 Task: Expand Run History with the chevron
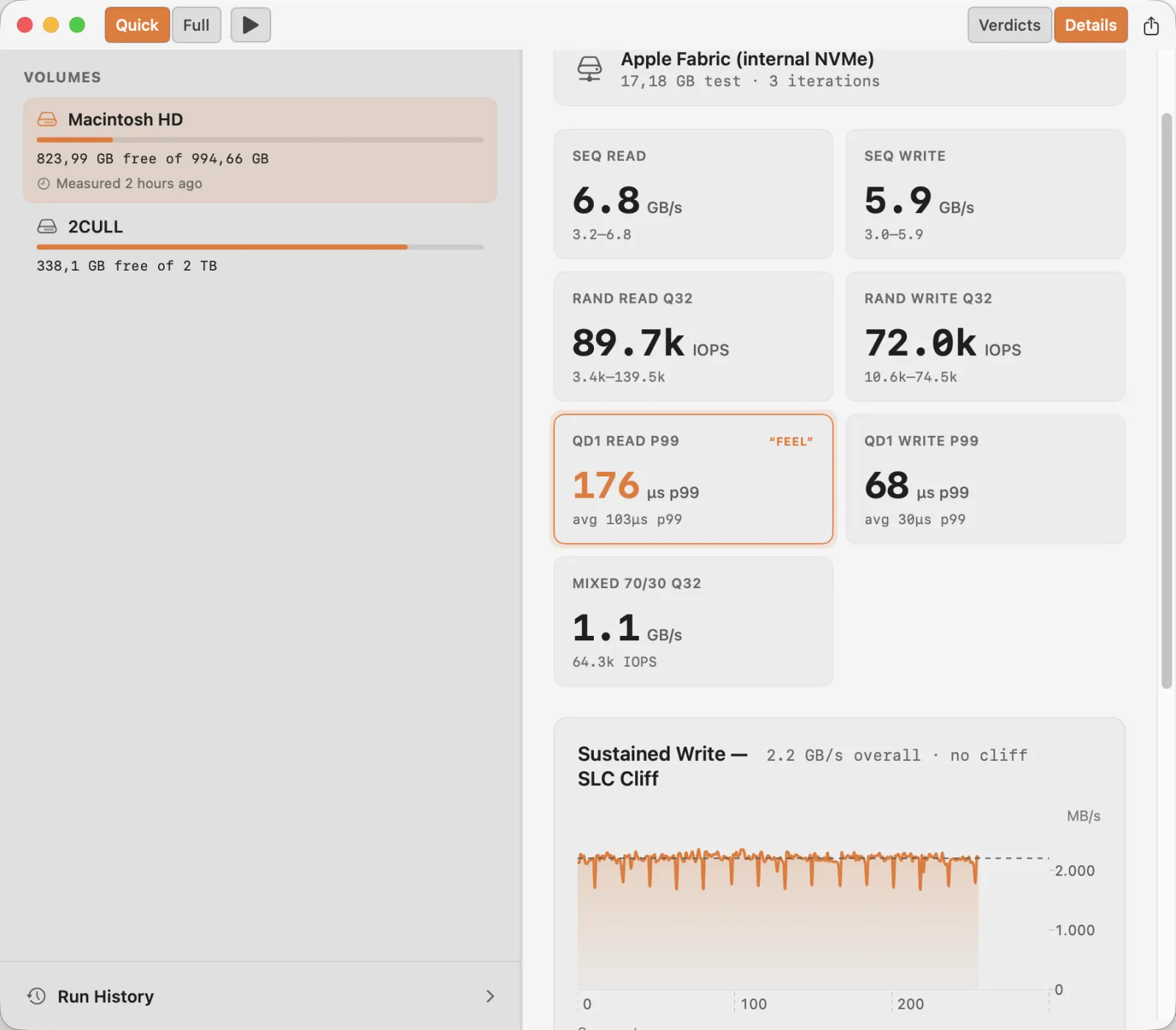490,996
